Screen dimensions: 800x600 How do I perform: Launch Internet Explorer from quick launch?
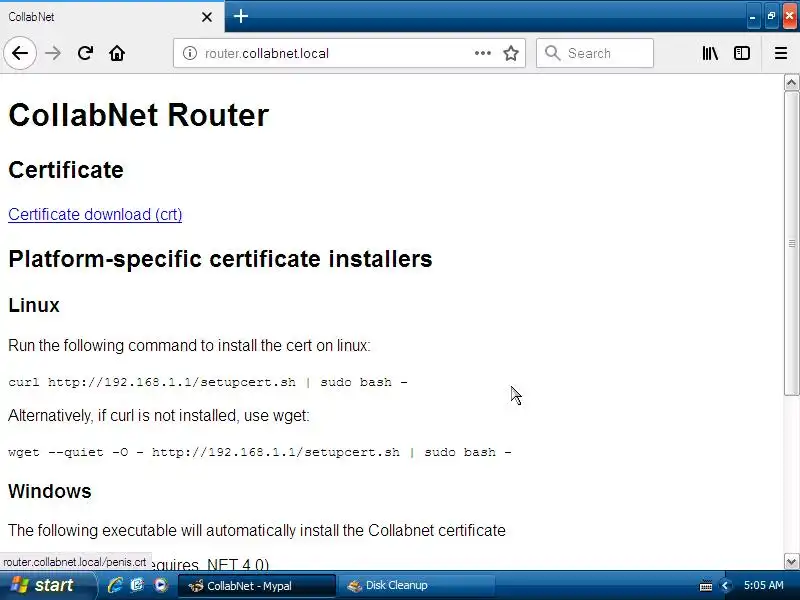(115, 585)
